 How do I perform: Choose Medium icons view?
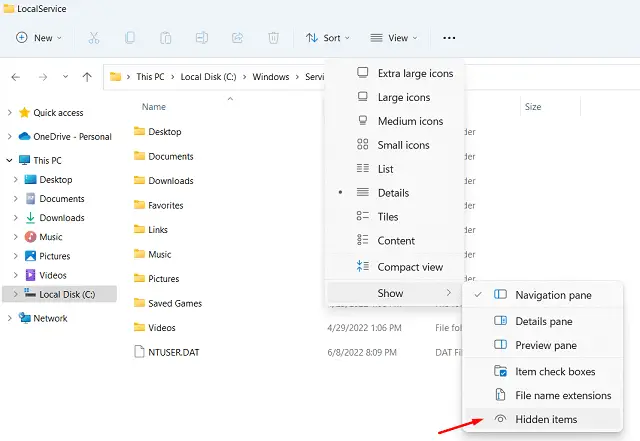pos(395,121)
